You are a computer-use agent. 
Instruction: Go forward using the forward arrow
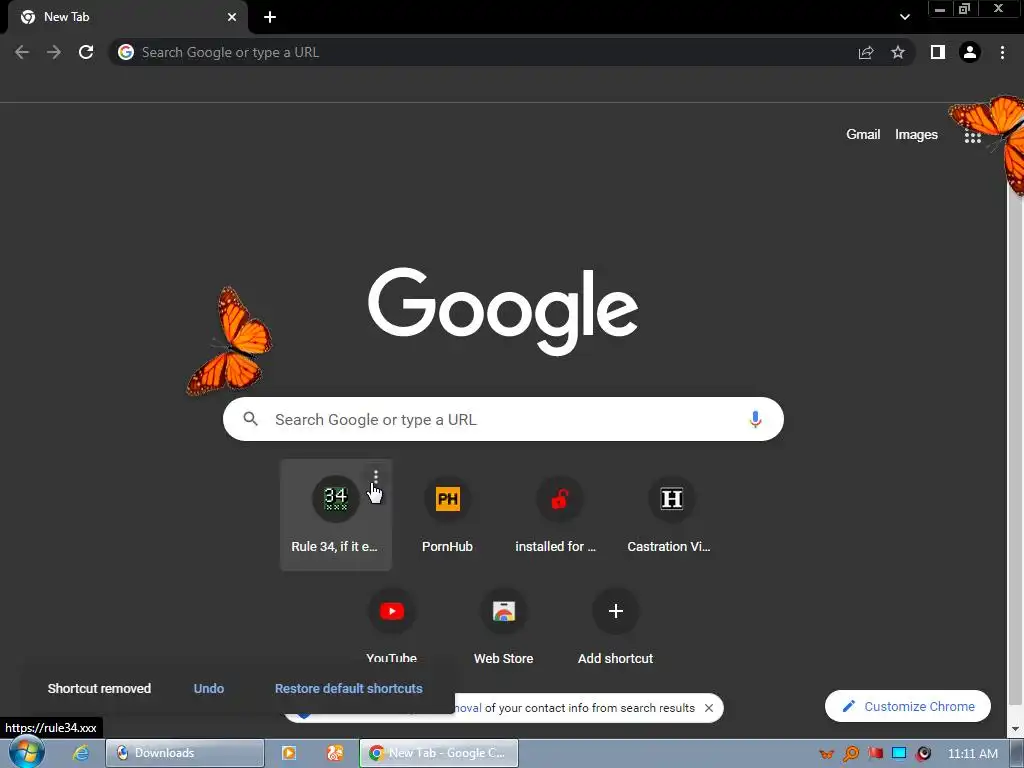click(x=54, y=52)
